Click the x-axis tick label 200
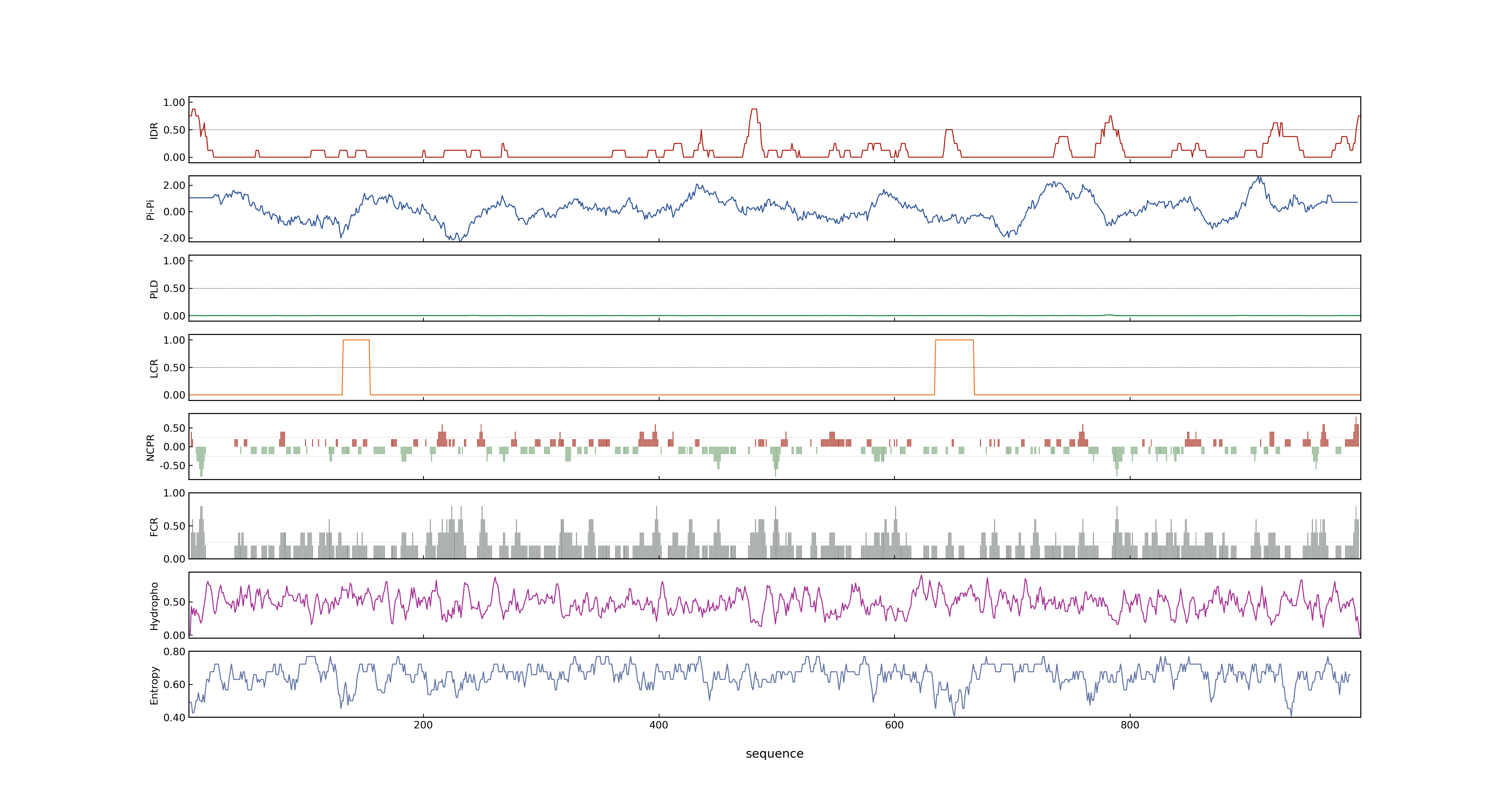 423,725
